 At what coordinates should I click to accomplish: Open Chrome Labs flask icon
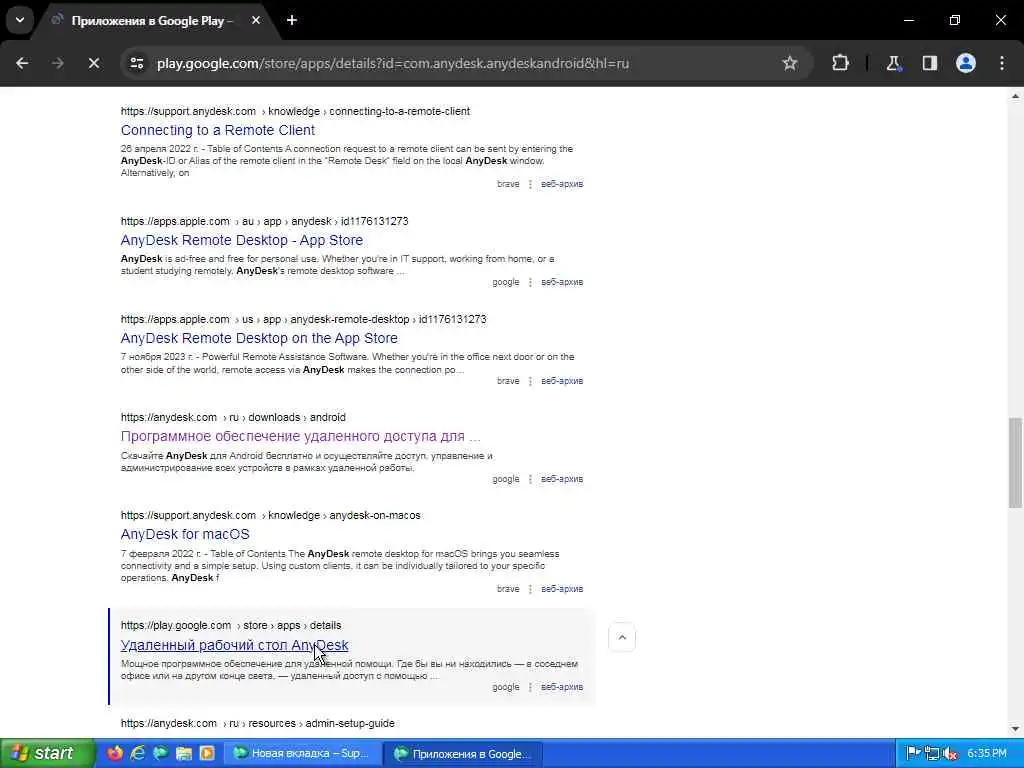pos(893,63)
